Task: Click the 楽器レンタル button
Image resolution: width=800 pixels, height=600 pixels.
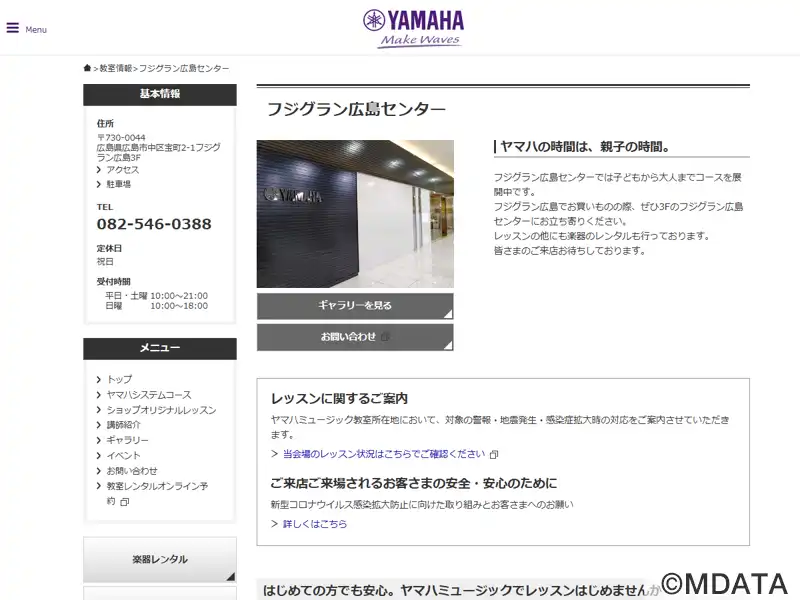Action: click(160, 560)
